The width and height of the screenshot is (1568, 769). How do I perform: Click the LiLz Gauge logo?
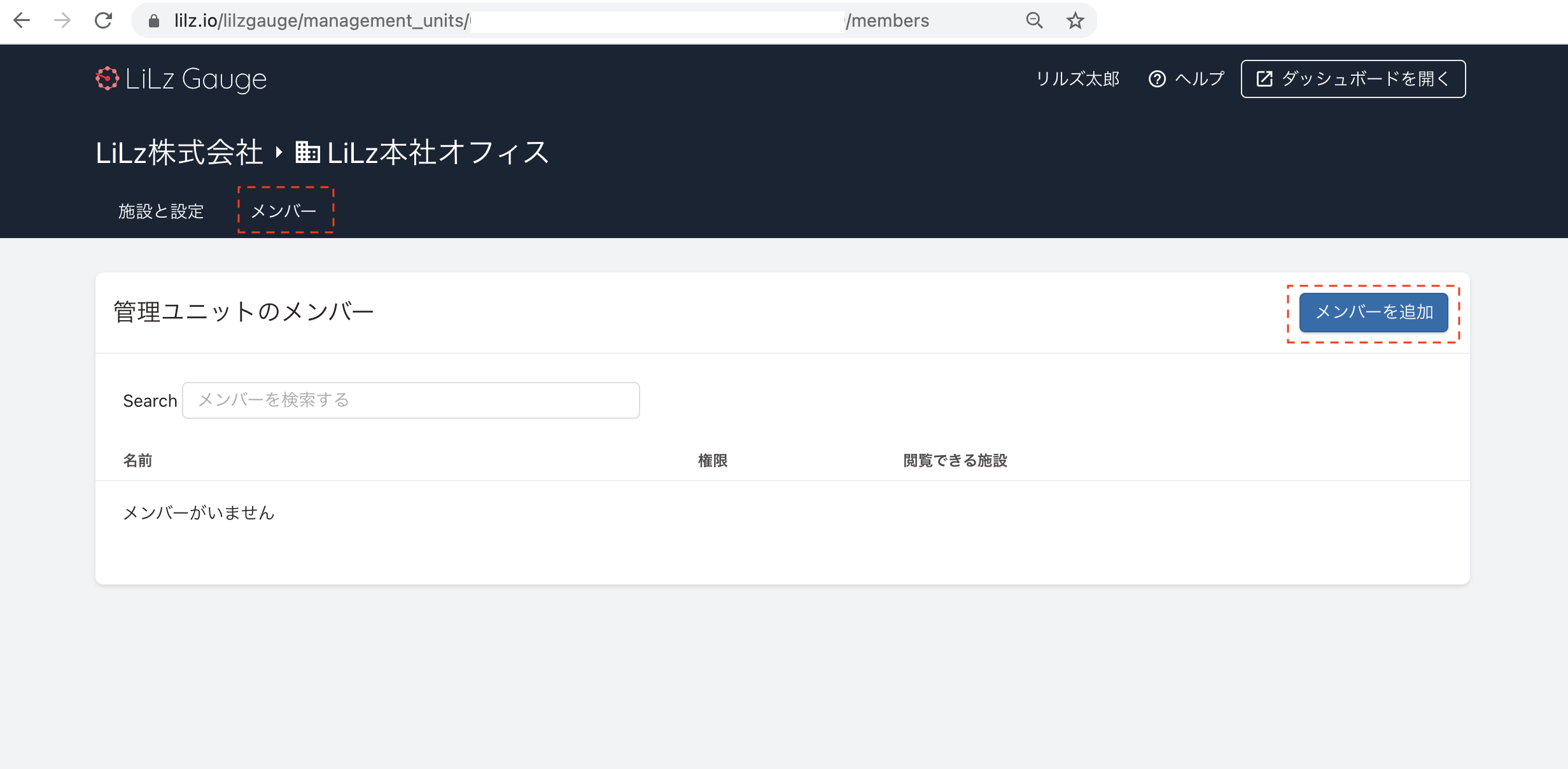pos(181,79)
